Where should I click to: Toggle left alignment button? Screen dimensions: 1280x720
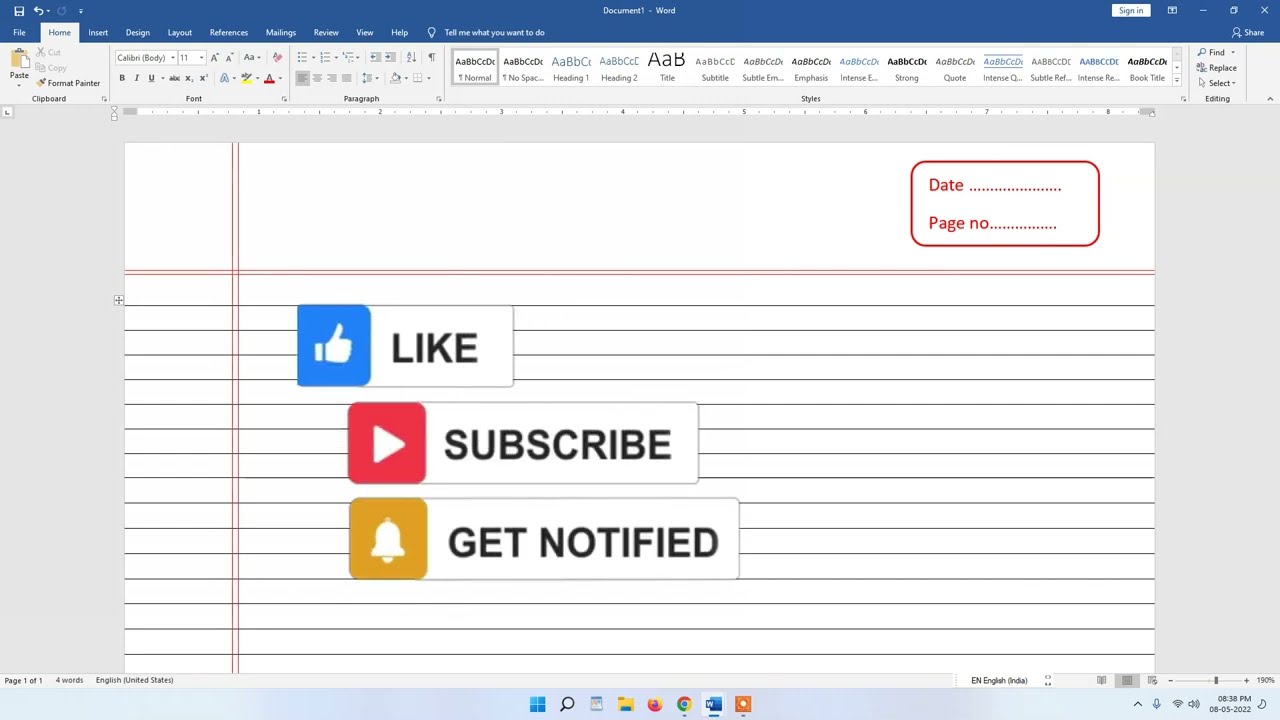point(302,78)
